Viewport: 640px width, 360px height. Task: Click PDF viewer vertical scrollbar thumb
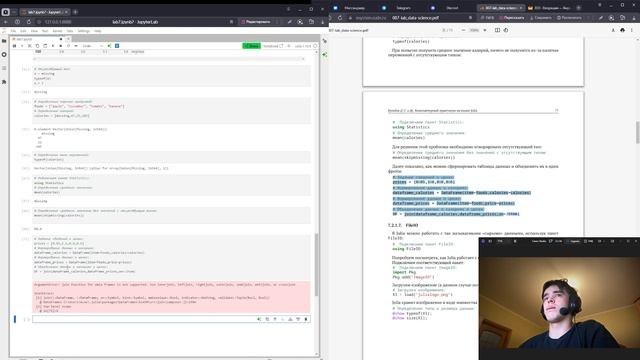pyautogui.click(x=638, y=133)
